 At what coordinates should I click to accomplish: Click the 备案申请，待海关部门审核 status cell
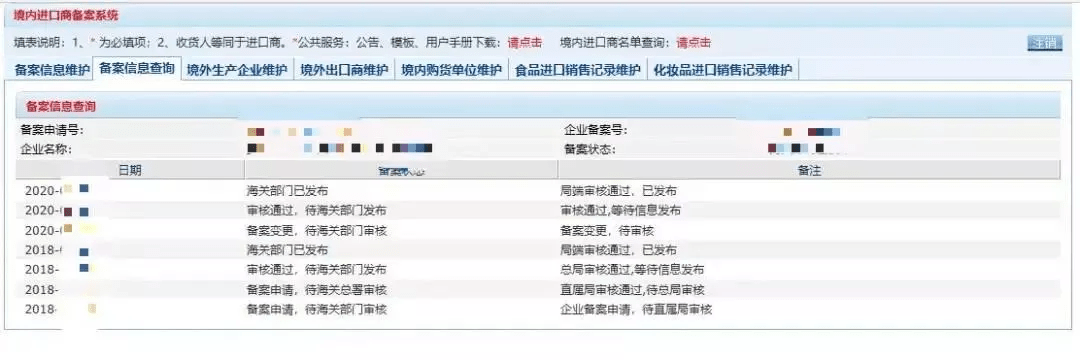point(317,310)
